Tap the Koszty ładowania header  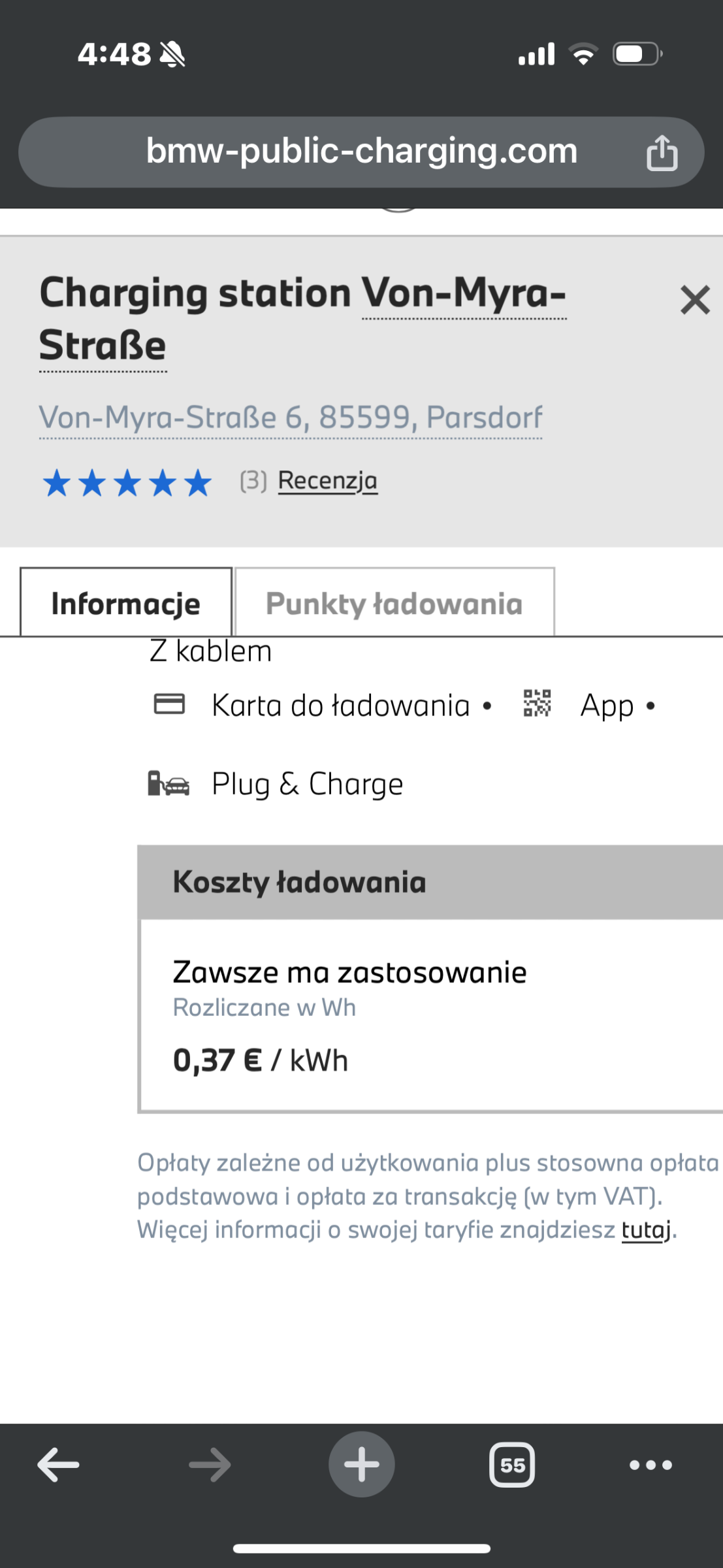(x=430, y=882)
